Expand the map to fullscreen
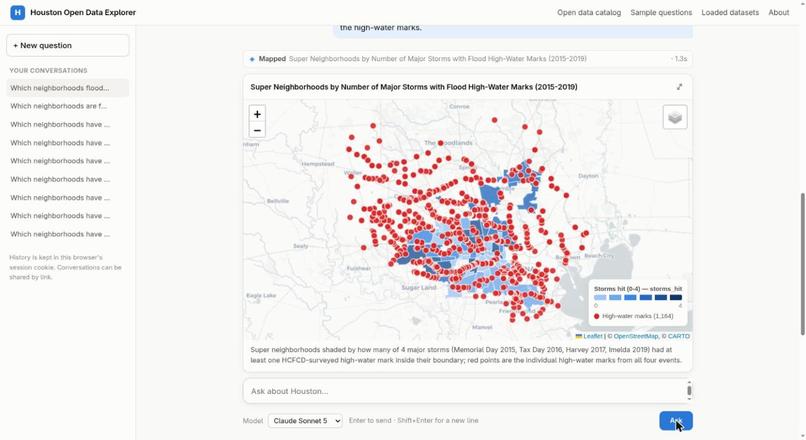The width and height of the screenshot is (806, 440). pyautogui.click(x=680, y=87)
